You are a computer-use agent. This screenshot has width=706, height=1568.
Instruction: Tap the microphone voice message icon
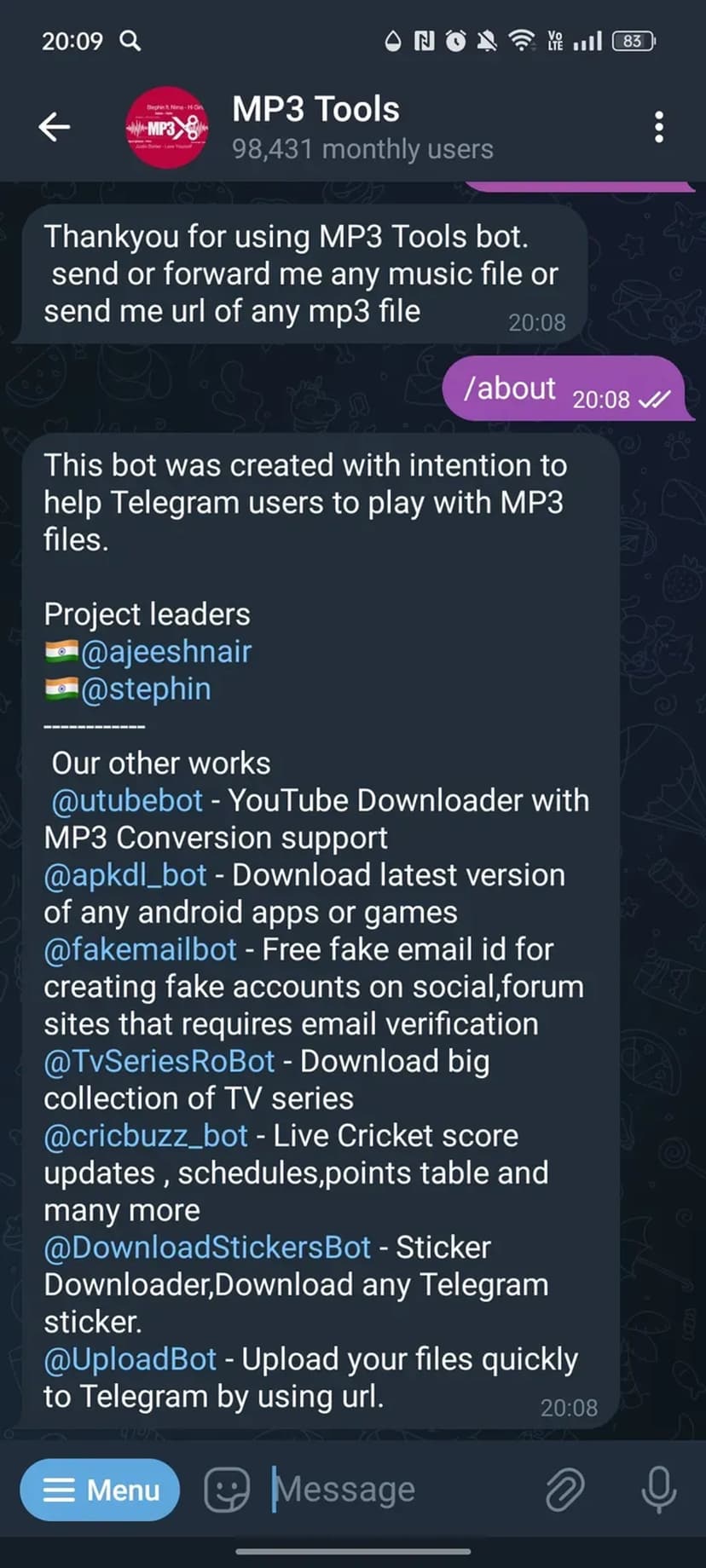658,1489
